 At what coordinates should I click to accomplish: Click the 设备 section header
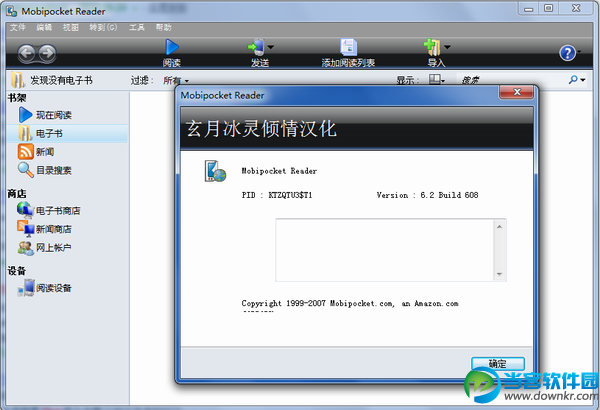click(x=17, y=271)
